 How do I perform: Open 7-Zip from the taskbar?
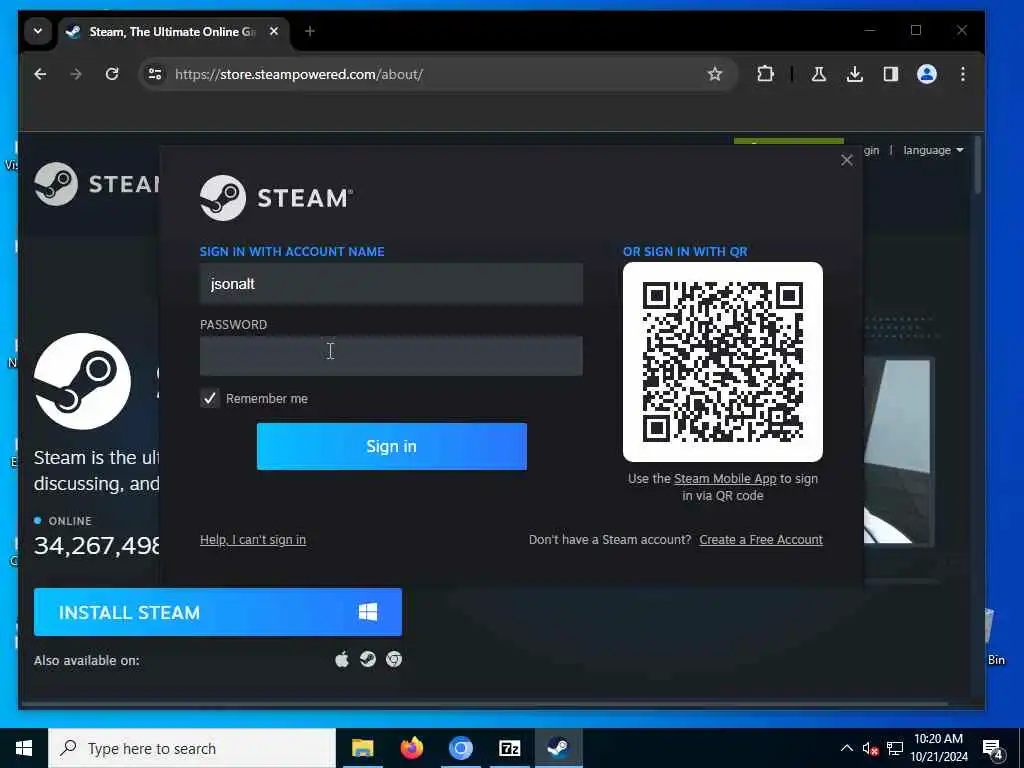[x=509, y=748]
